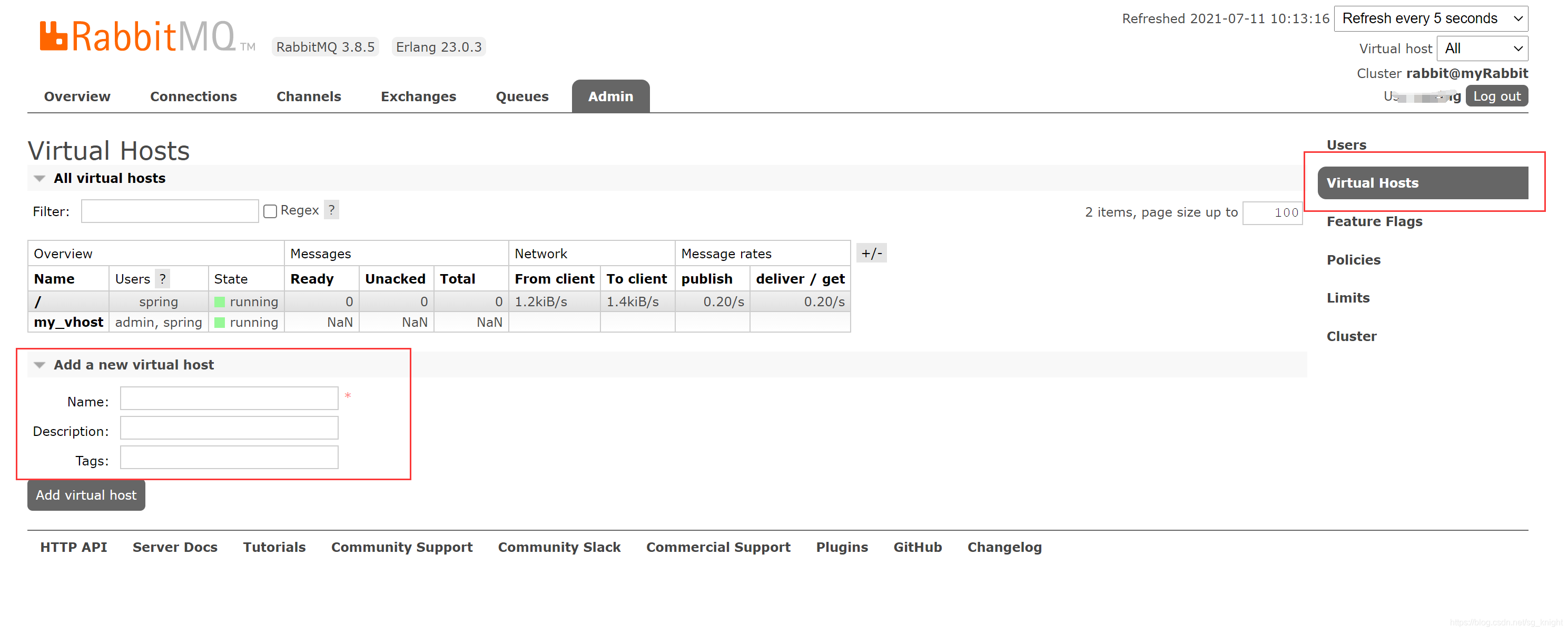Switch to the Exchanges tab
1568x632 pixels.
point(418,96)
